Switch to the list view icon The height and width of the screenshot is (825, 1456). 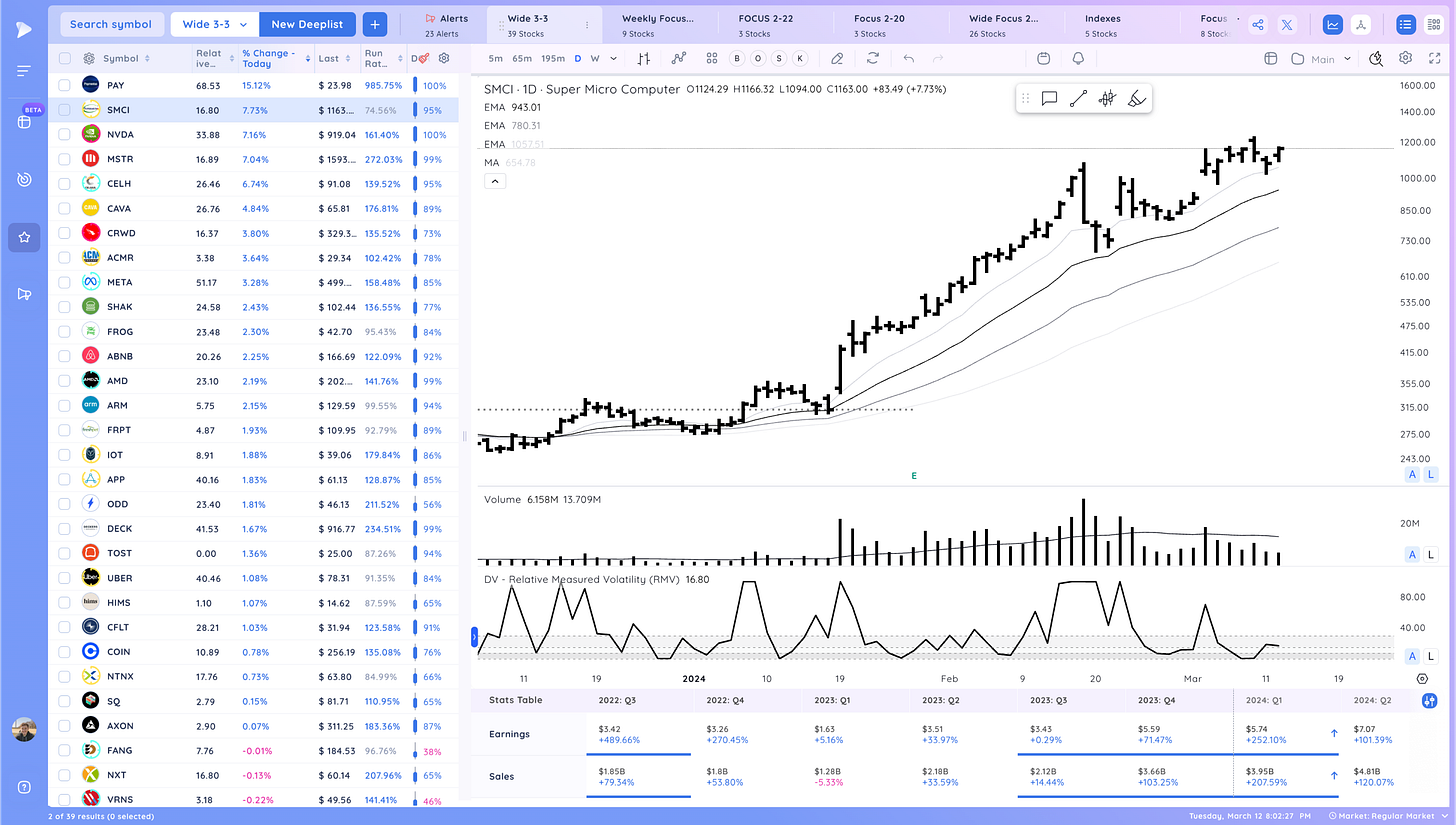pos(1406,25)
